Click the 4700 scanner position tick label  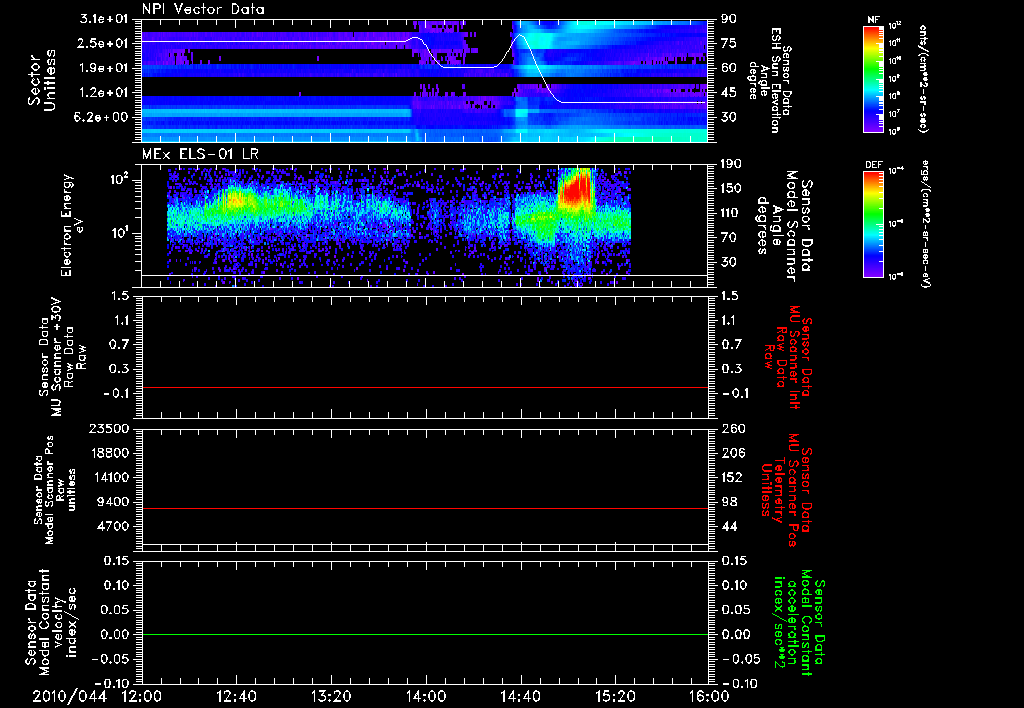114,526
